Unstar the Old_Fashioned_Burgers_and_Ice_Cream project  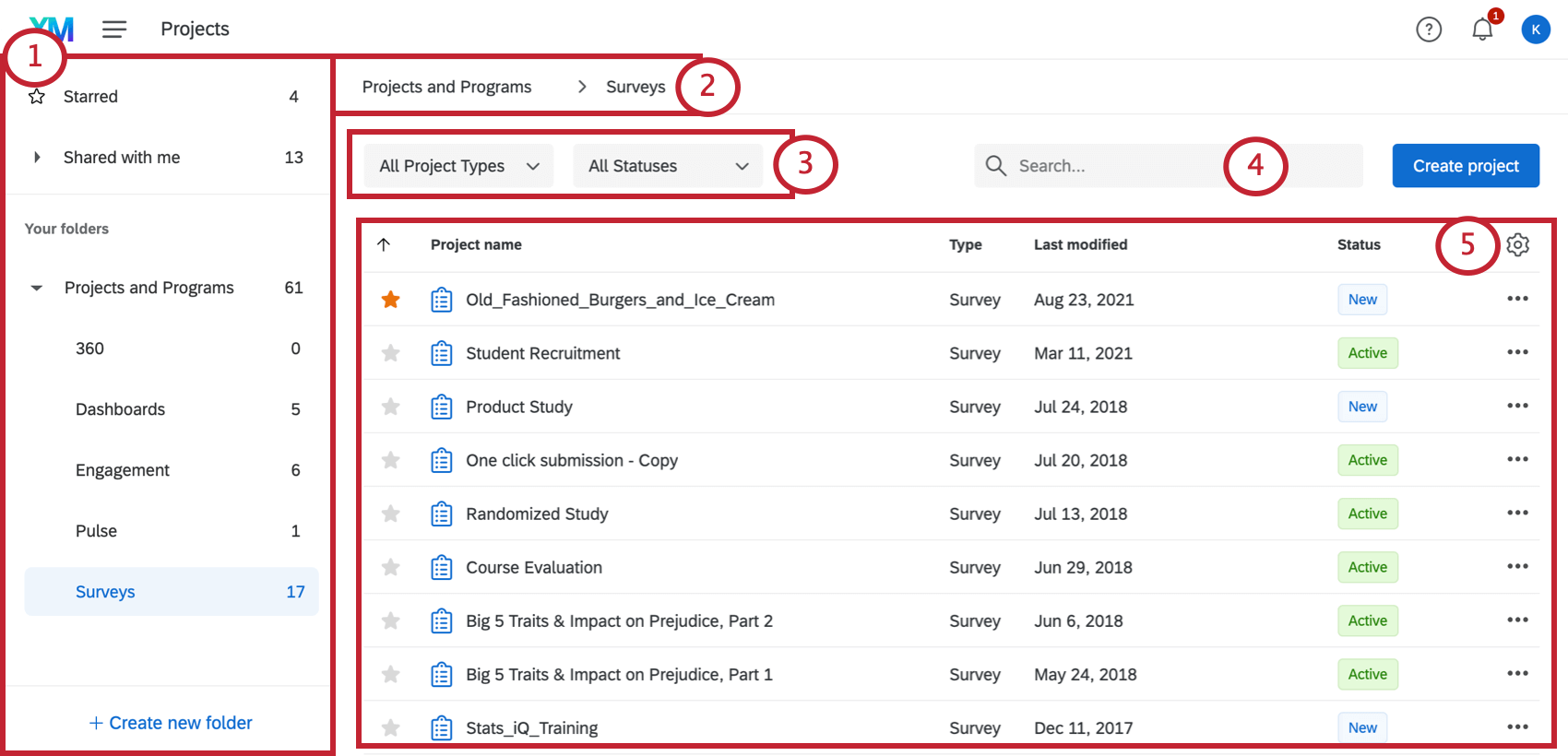coord(391,300)
